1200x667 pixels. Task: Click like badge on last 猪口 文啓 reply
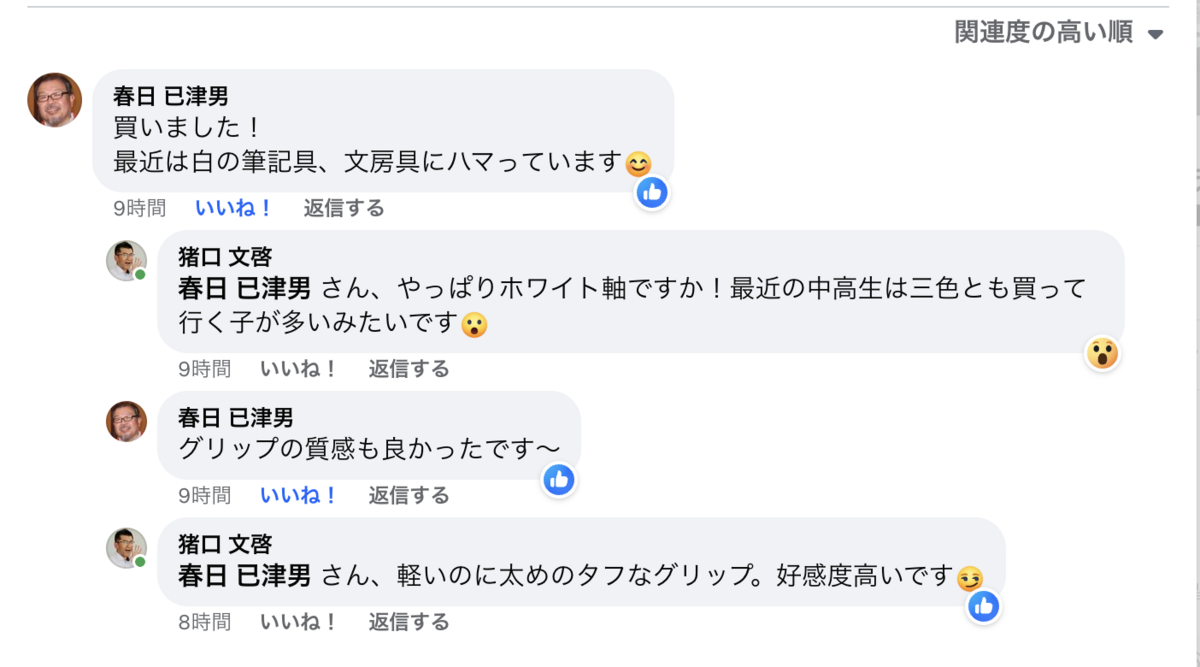(x=984, y=606)
